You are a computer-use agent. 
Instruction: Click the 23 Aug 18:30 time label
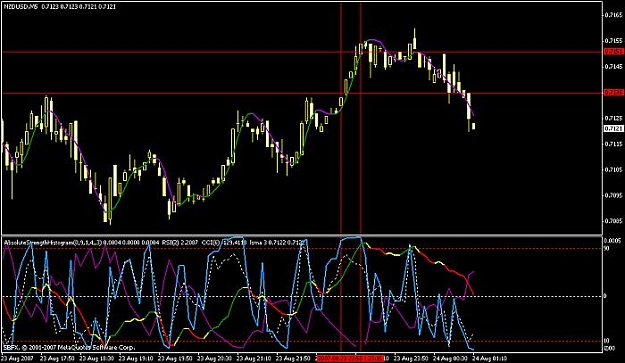[97, 358]
